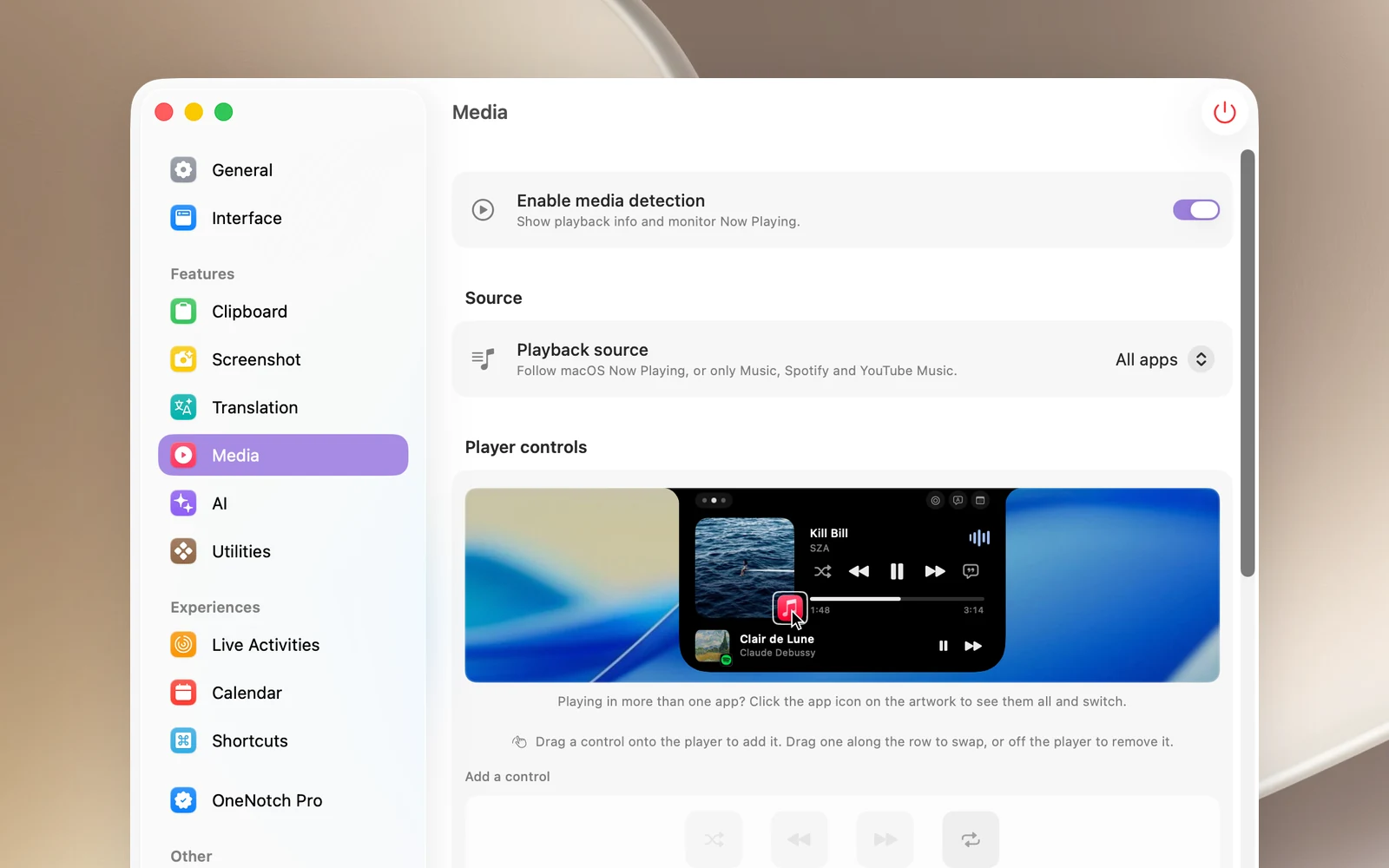Viewport: 1389px width, 868px height.
Task: Skip to next track in the Kill Bill player
Action: [x=935, y=571]
